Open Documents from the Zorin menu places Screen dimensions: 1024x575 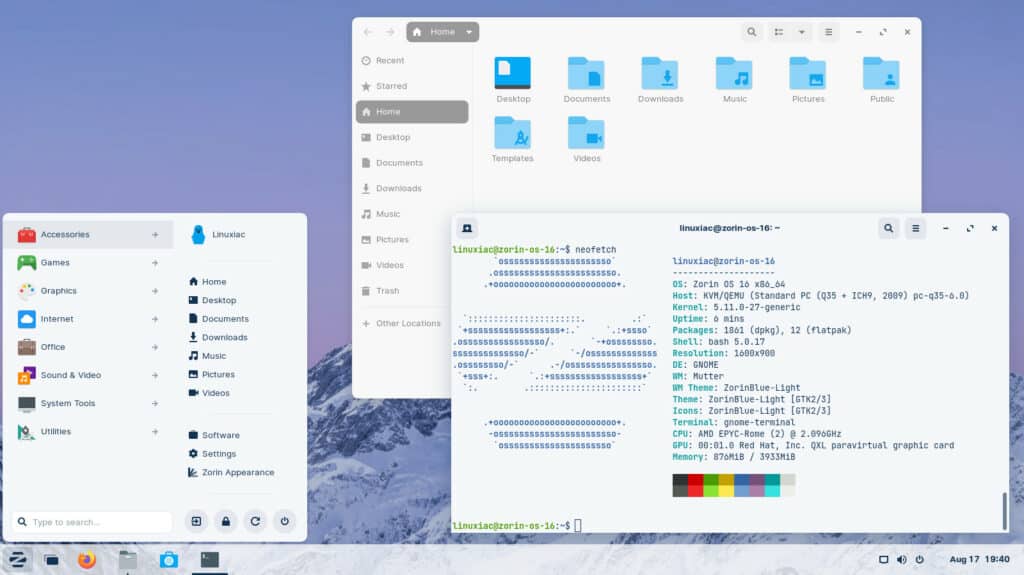point(218,319)
